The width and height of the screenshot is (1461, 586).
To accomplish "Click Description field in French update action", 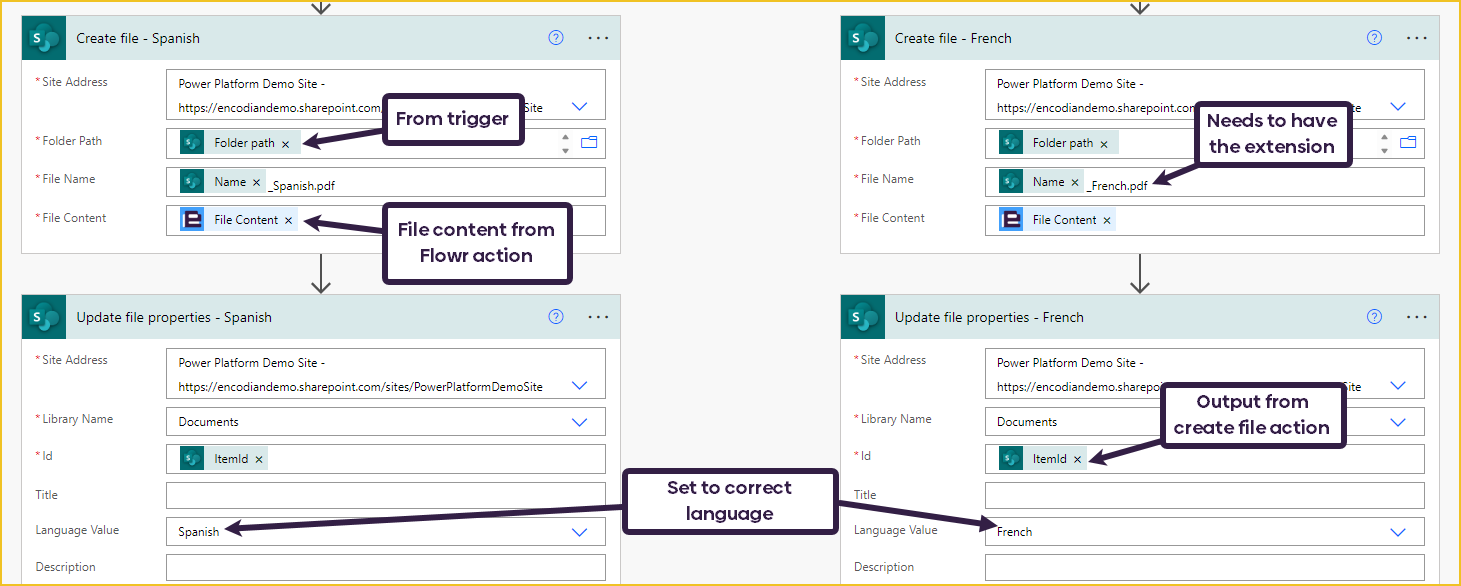I will [1204, 567].
